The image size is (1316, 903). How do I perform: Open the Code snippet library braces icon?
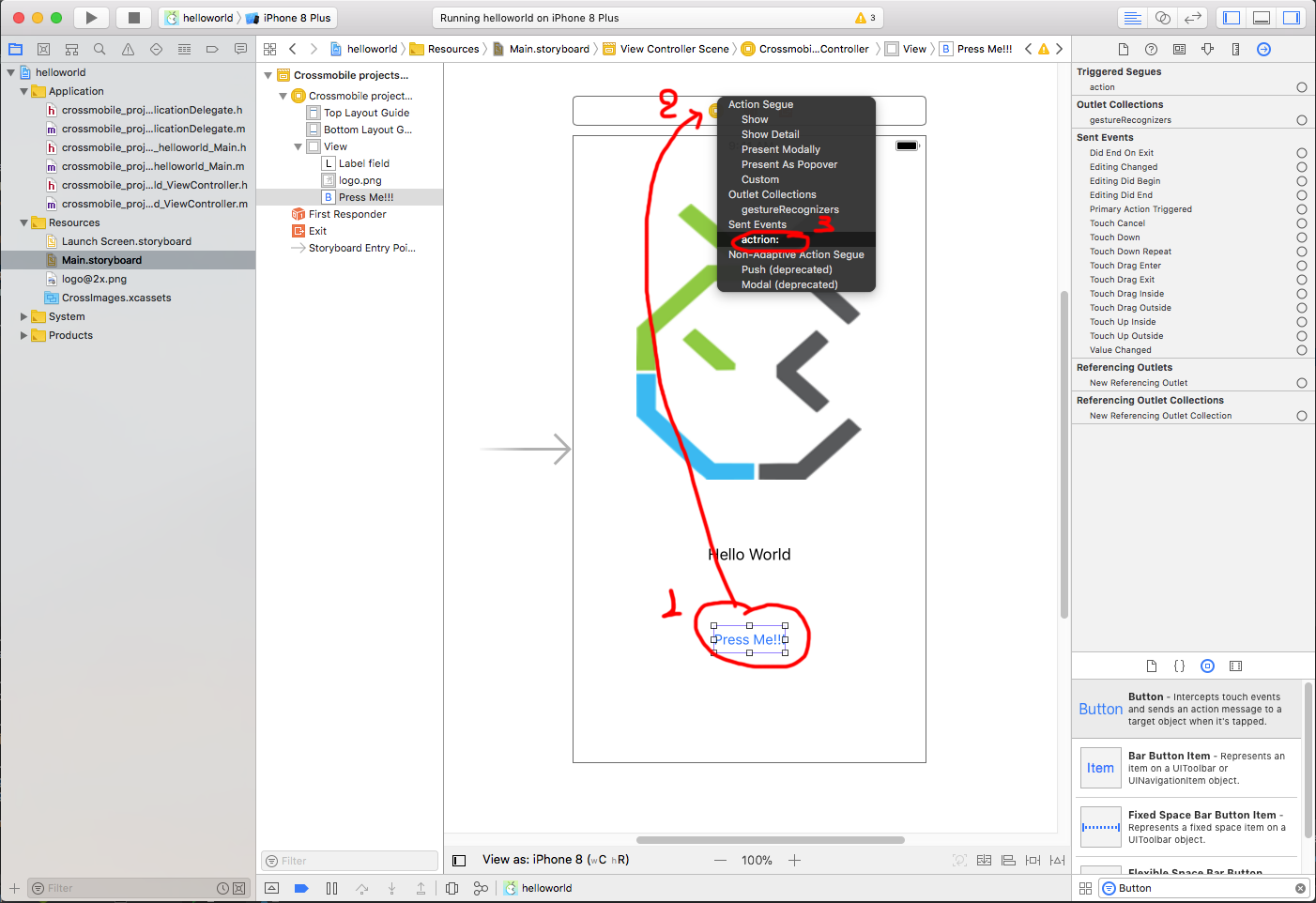tap(1180, 666)
